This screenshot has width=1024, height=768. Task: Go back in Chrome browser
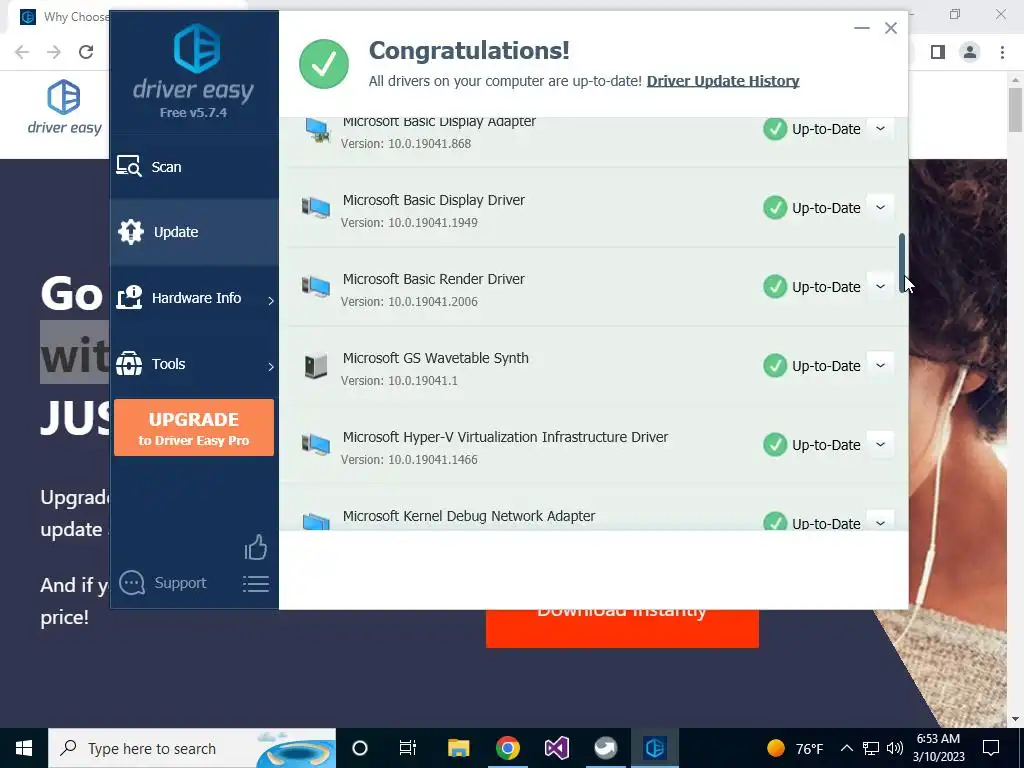(22, 52)
